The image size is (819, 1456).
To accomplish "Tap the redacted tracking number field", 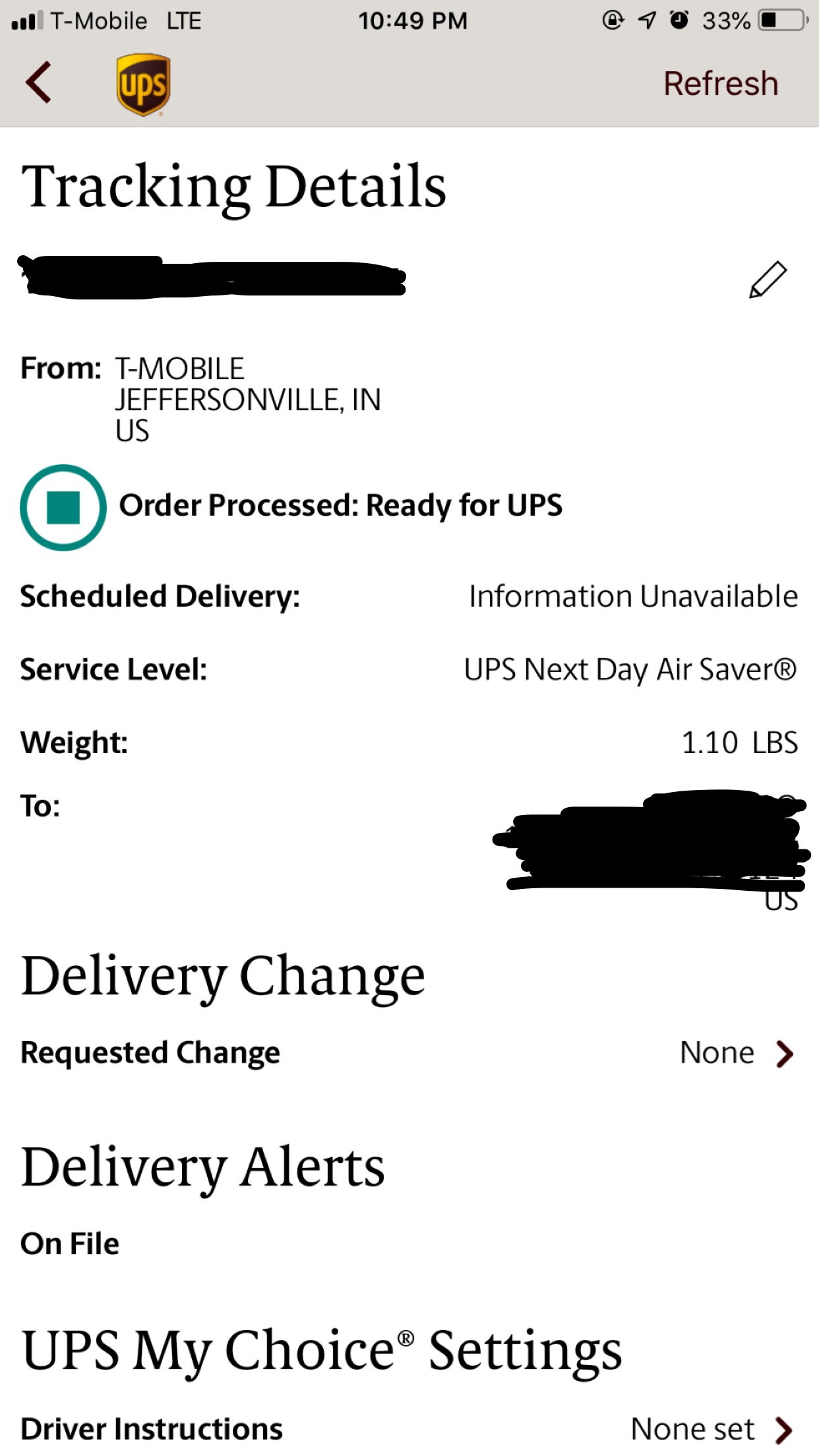I will [x=212, y=277].
